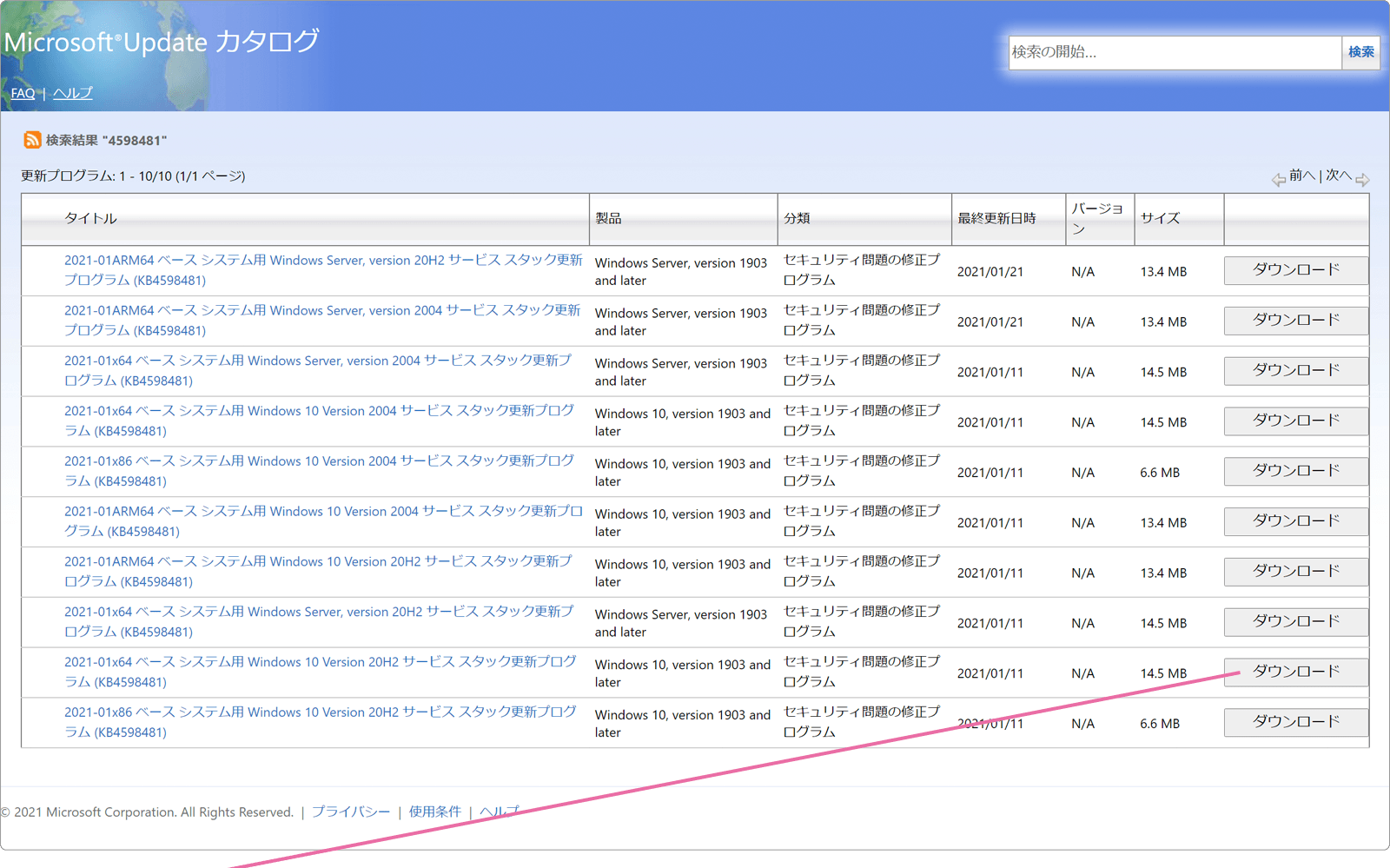The image size is (1390, 868).
Task: Click the next page arrow icon
Action: [x=1362, y=180]
